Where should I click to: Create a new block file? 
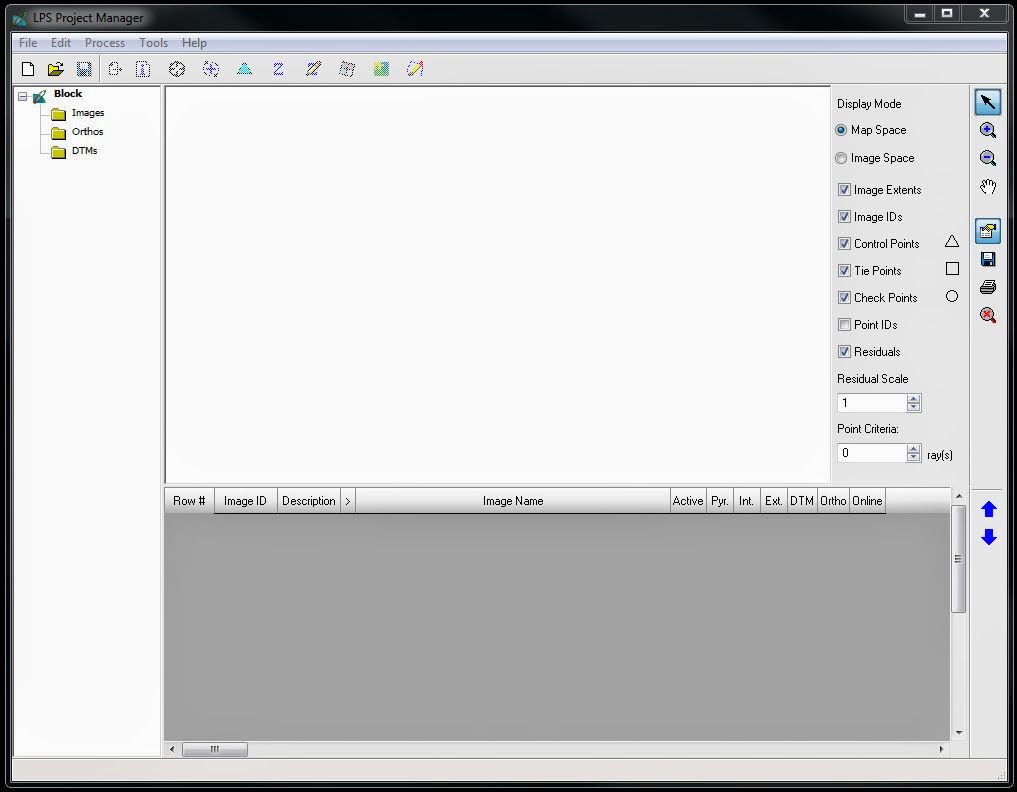tap(28, 69)
